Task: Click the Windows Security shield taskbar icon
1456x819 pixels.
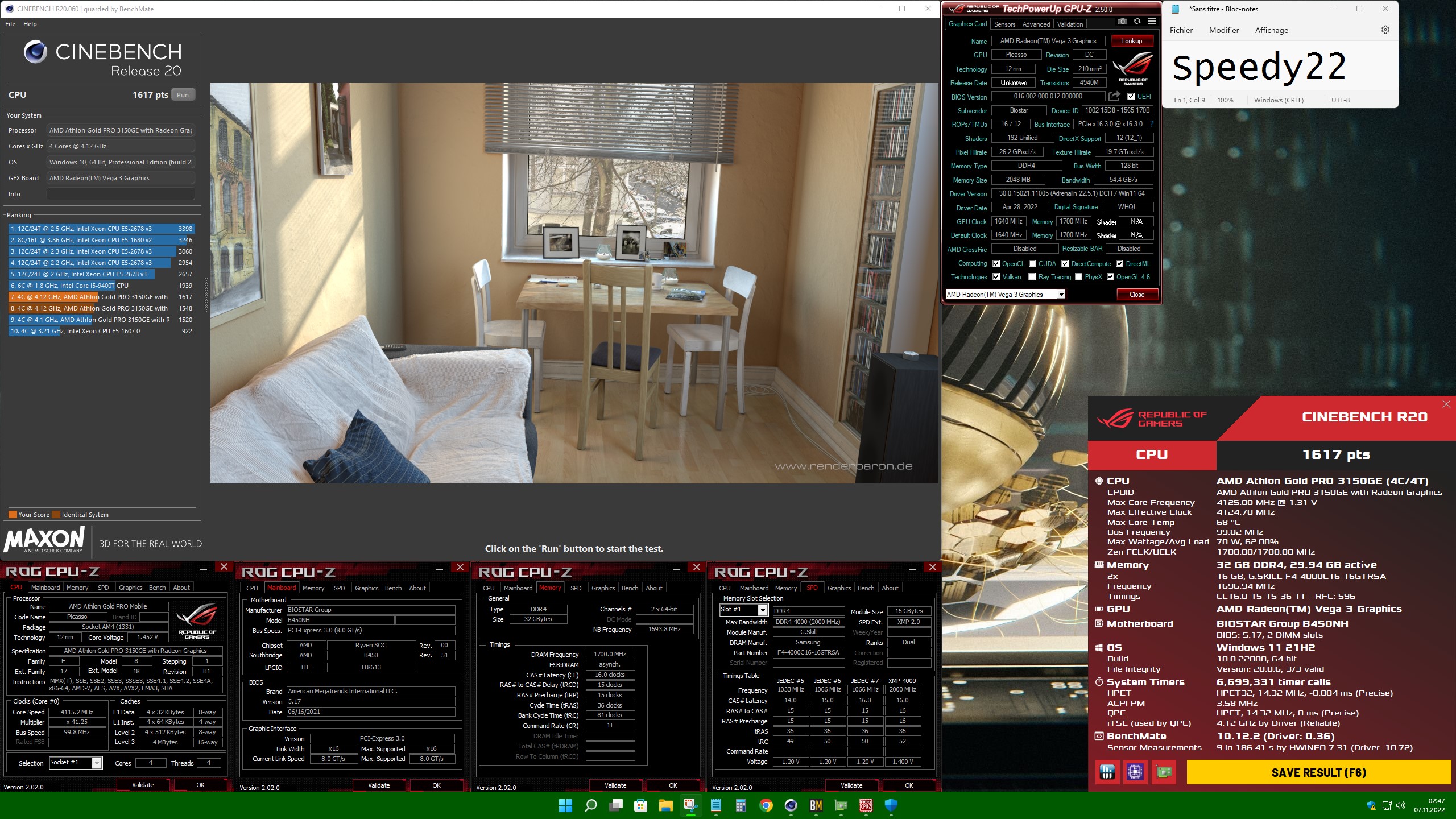Action: 891,805
